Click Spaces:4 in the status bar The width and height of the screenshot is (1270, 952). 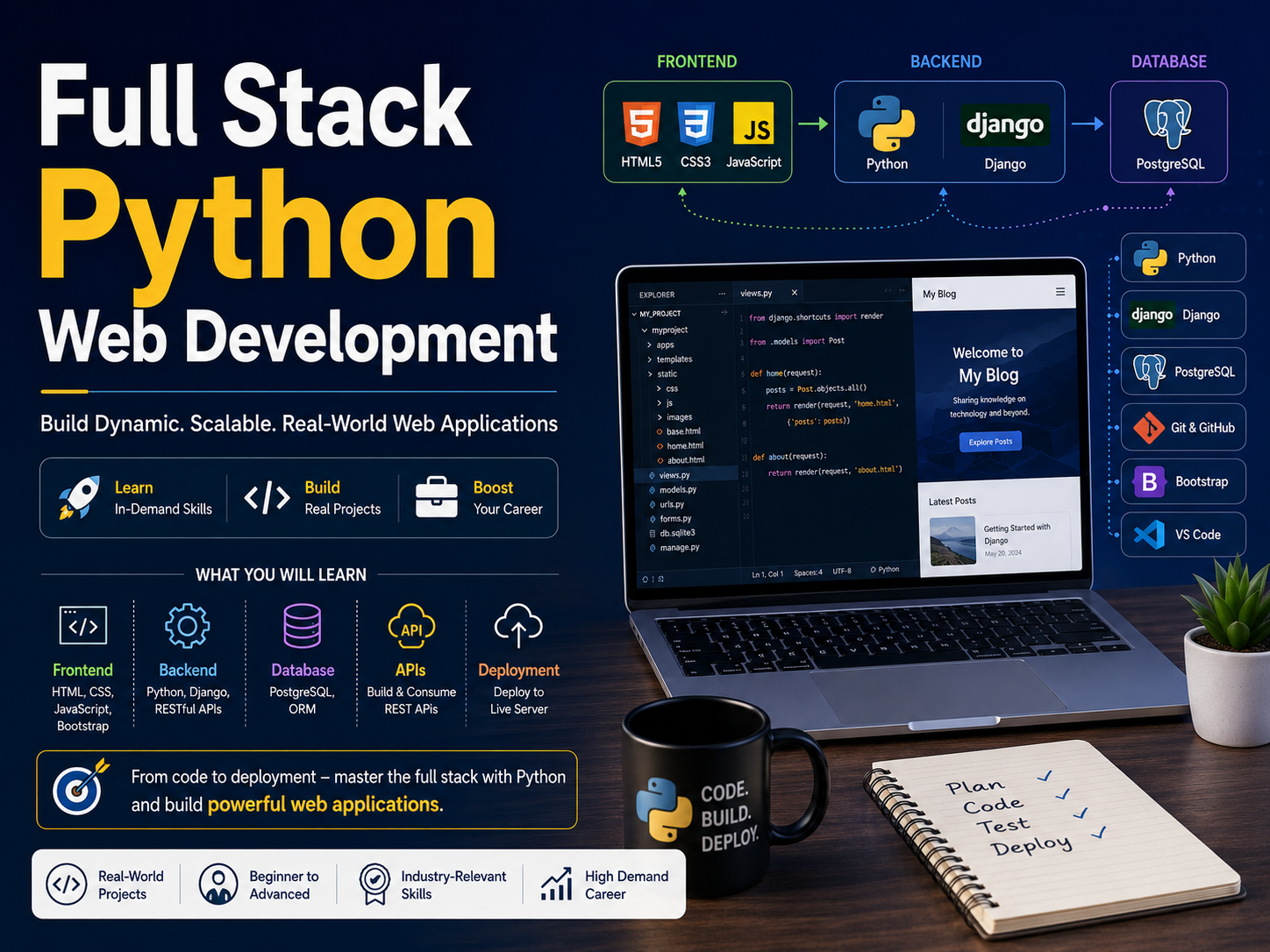[x=808, y=572]
